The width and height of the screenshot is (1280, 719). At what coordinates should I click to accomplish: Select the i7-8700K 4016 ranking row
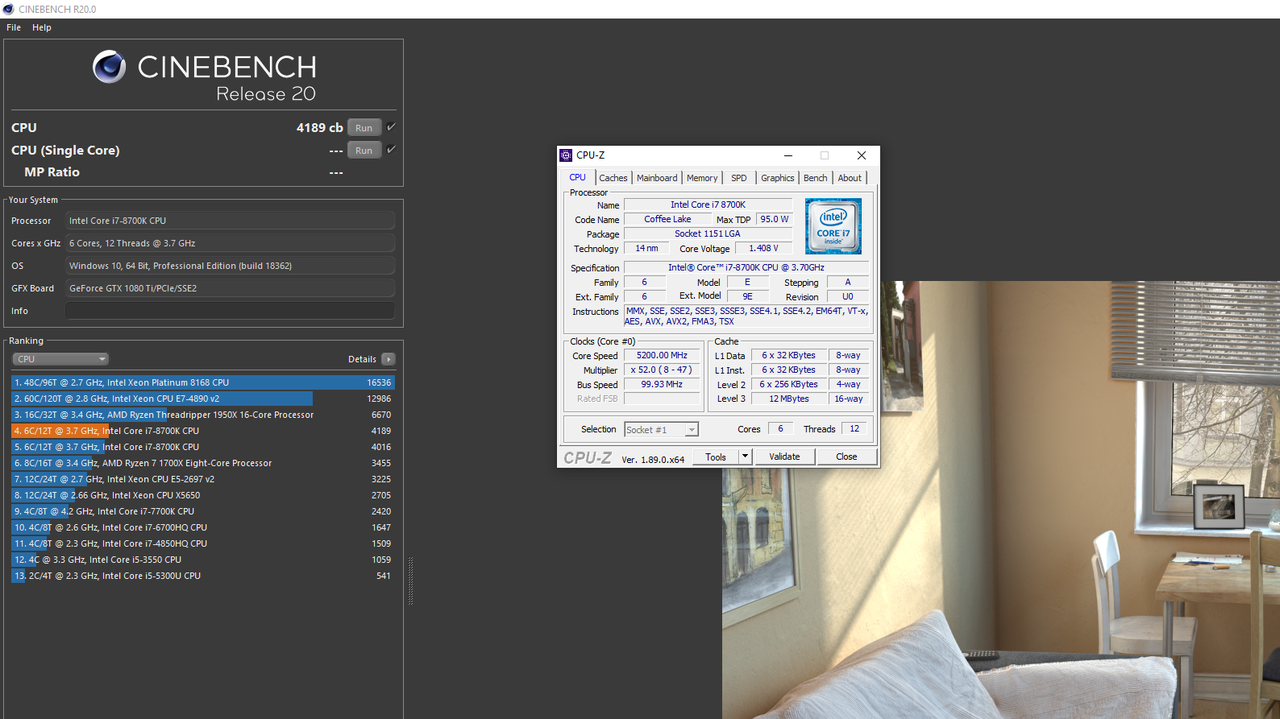pos(203,447)
